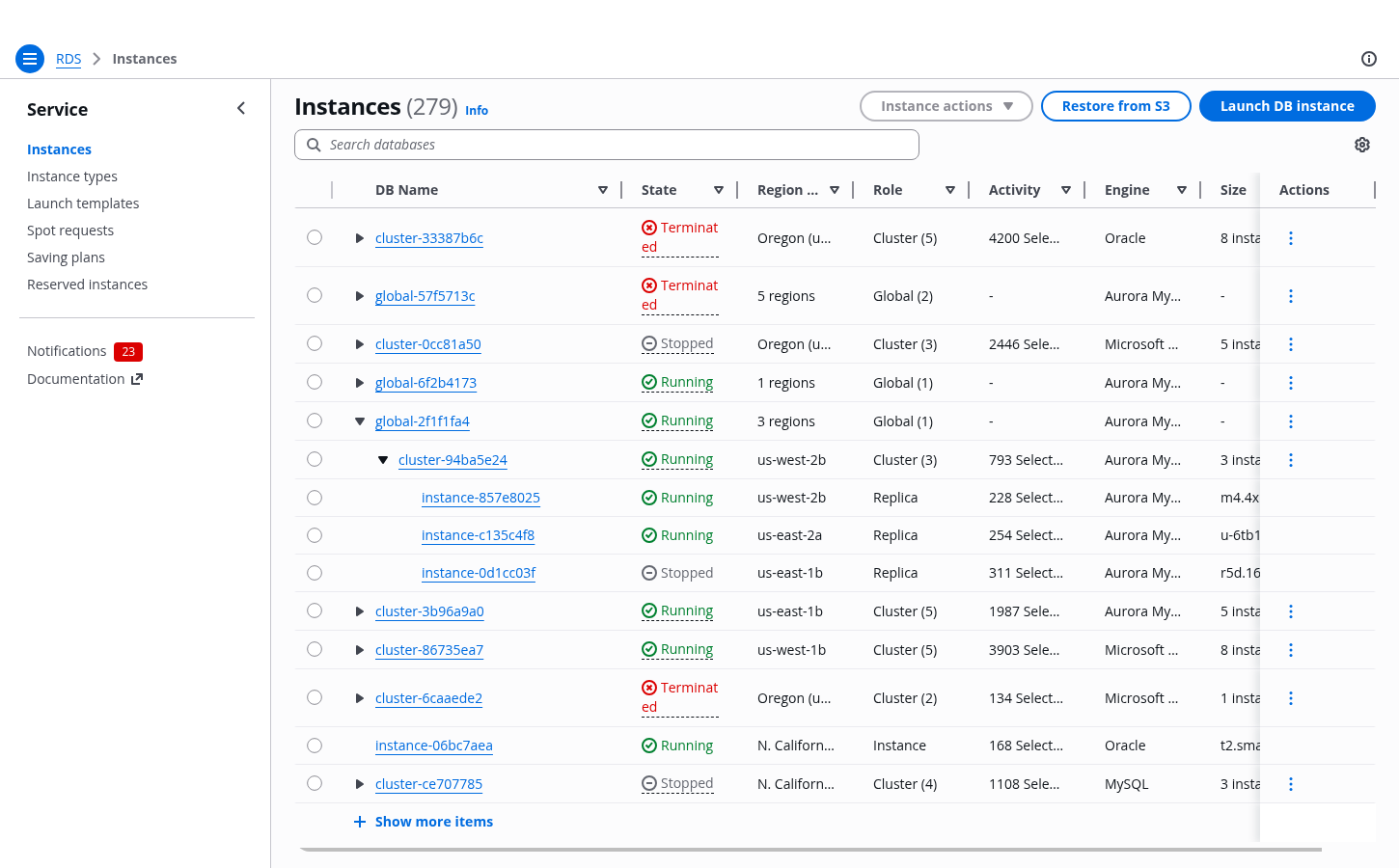Open the Instance actions dropdown
Viewport: 1399px width, 868px height.
click(x=946, y=106)
